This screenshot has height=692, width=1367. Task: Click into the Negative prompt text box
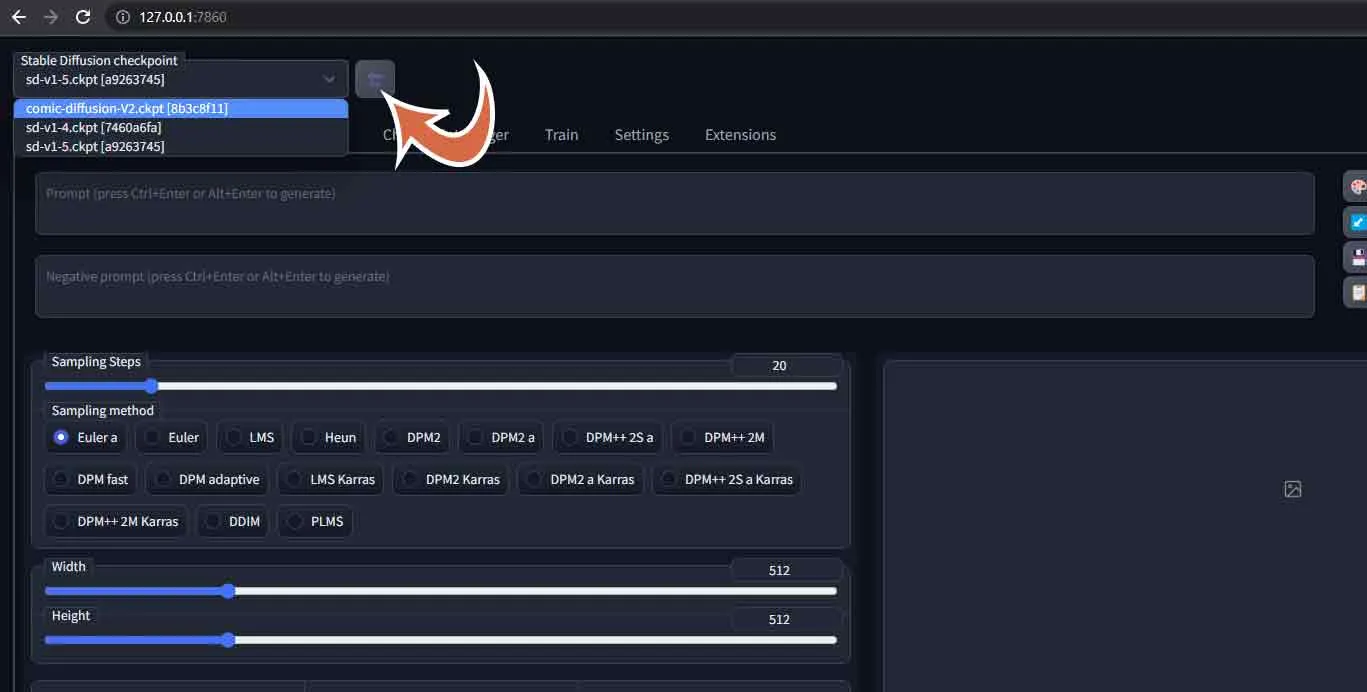pyautogui.click(x=675, y=286)
